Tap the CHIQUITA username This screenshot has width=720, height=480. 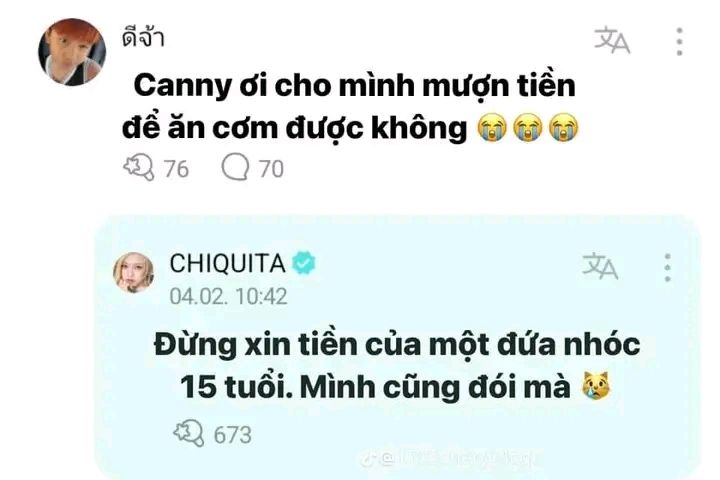pyautogui.click(x=227, y=264)
